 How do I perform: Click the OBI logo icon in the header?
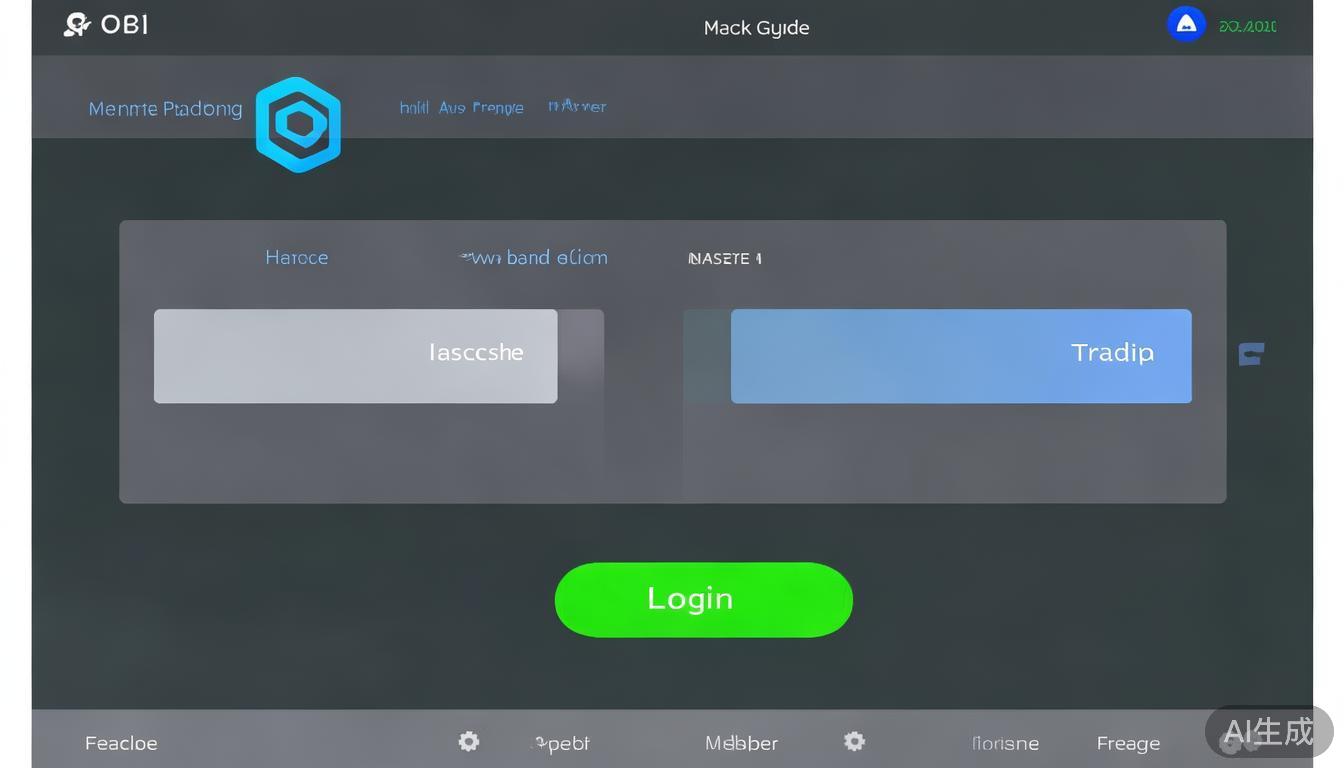[x=77, y=25]
